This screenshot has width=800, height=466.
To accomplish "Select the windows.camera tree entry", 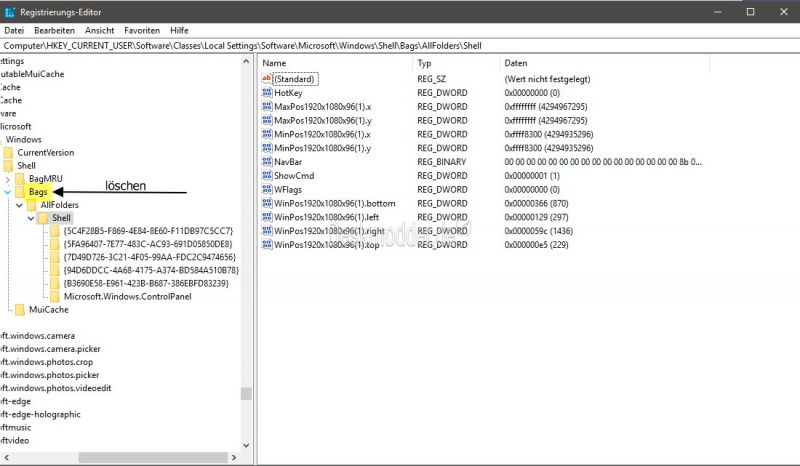I will click(x=38, y=335).
